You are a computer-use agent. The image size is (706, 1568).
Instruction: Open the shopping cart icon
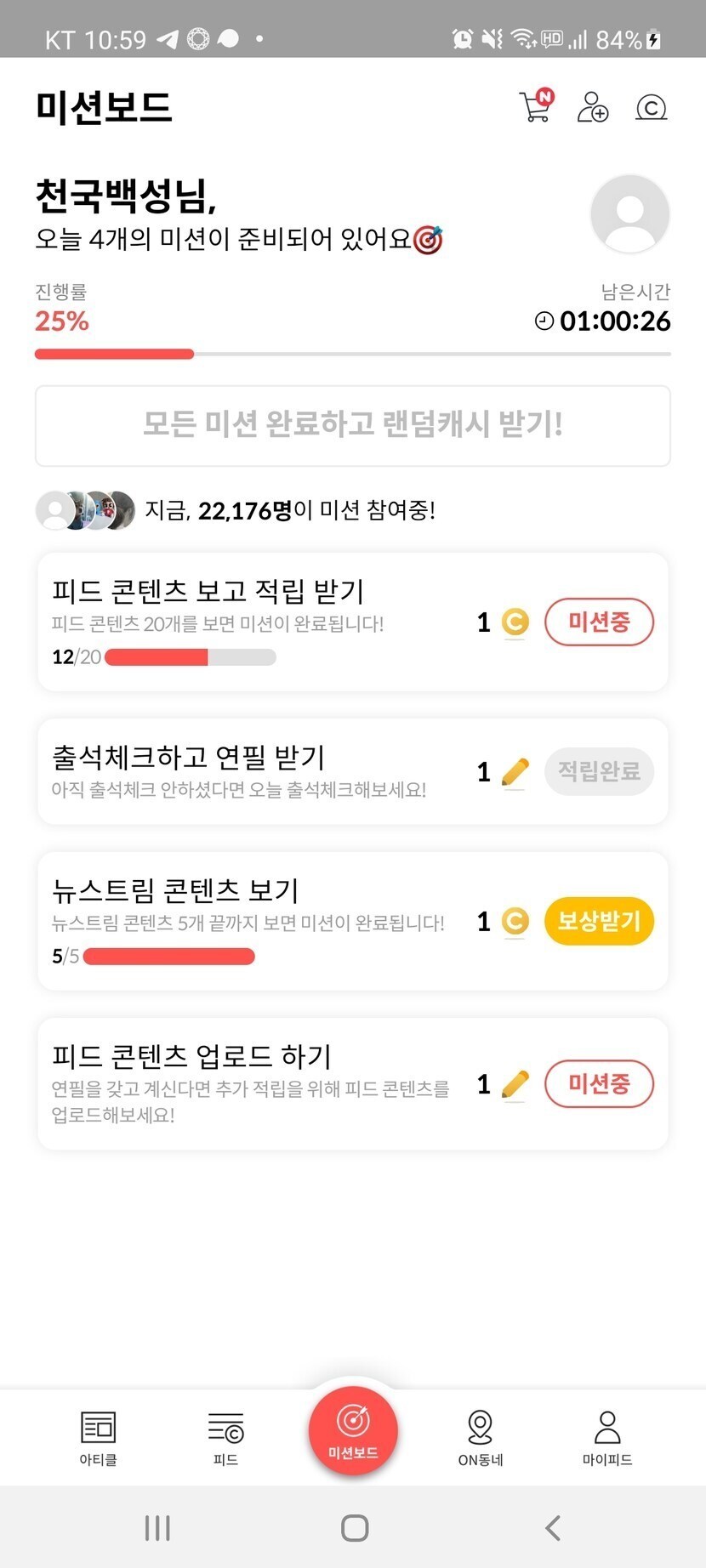pos(536,107)
